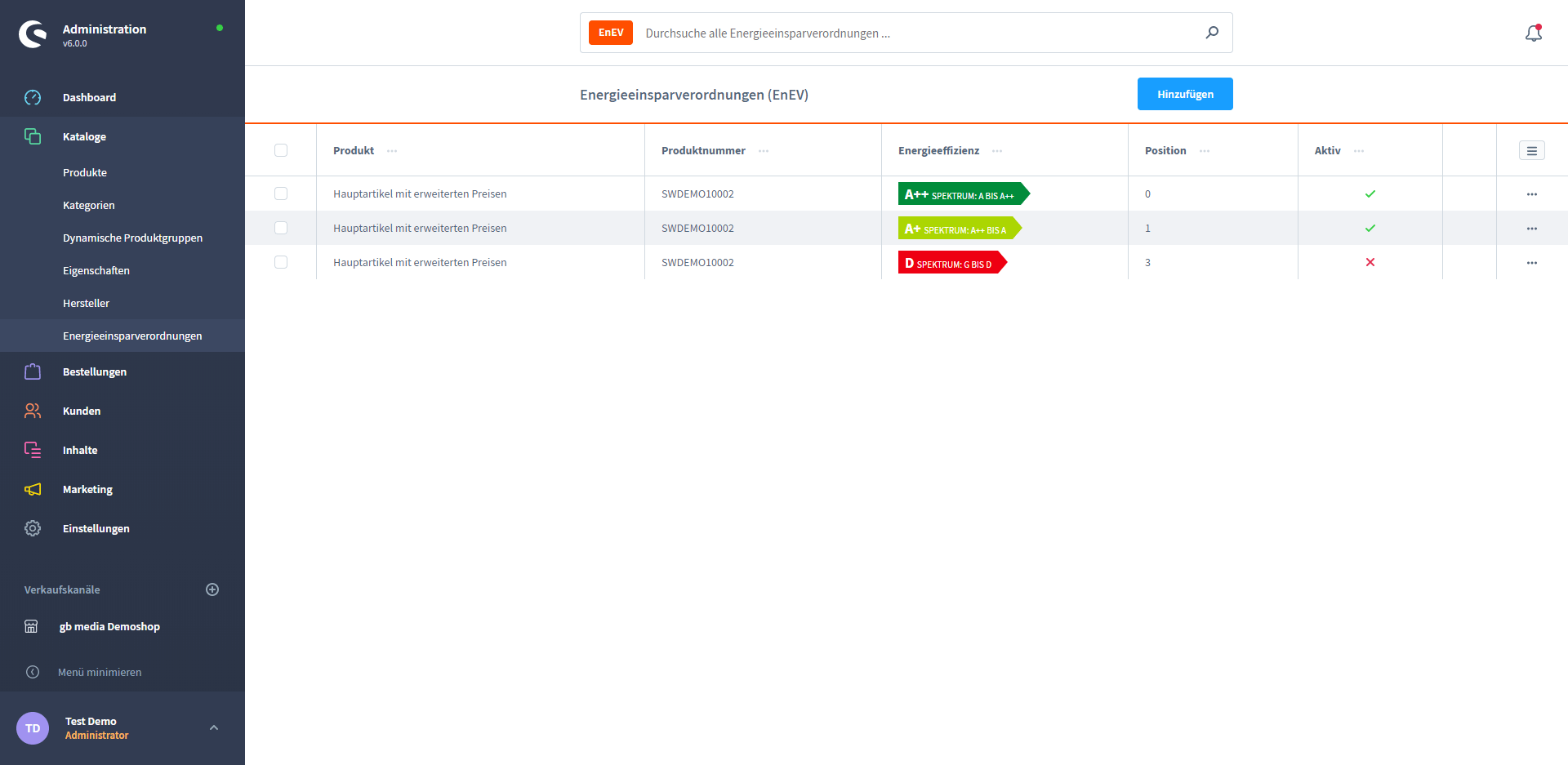Click the Kataloge catalog icon
This screenshot has width=1568, height=765.
[x=33, y=136]
